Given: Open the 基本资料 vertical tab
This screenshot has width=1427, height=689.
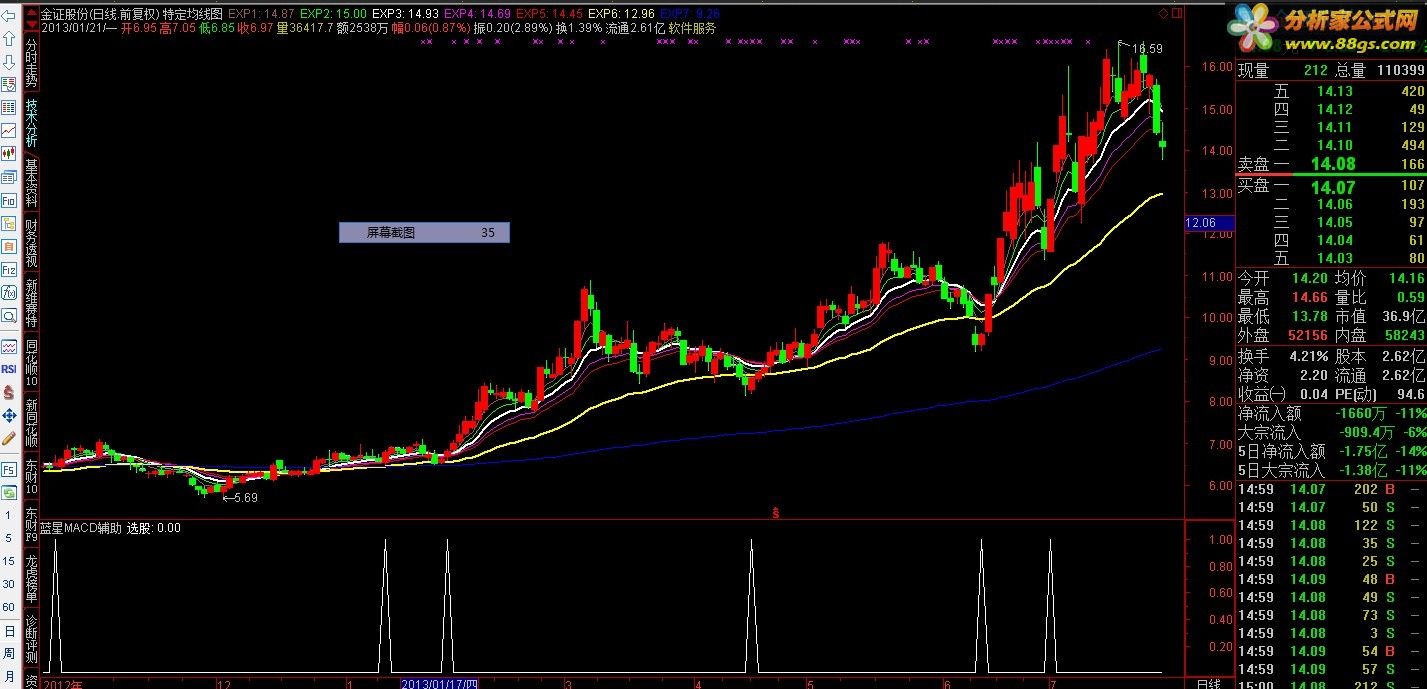Looking at the screenshot, I should click(x=31, y=184).
